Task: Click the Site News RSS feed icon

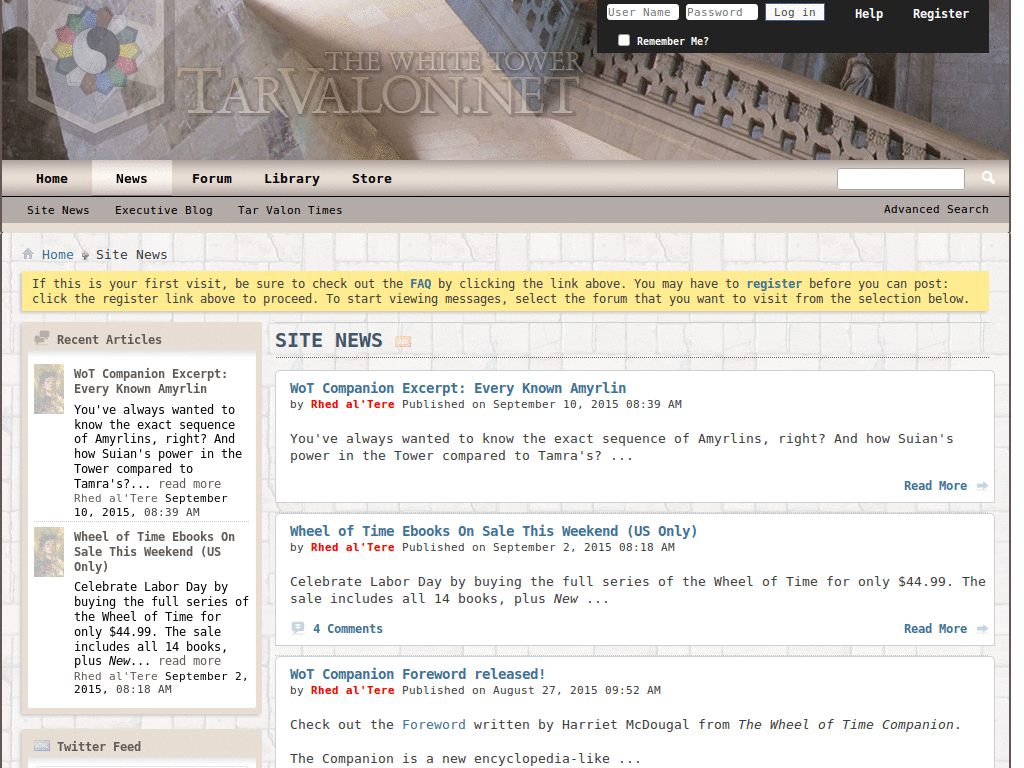Action: (x=403, y=341)
